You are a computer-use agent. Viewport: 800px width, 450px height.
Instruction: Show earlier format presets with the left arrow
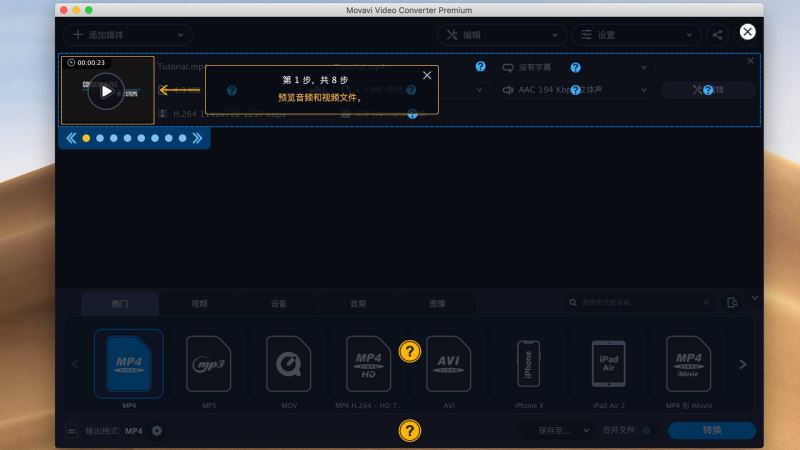coord(75,364)
